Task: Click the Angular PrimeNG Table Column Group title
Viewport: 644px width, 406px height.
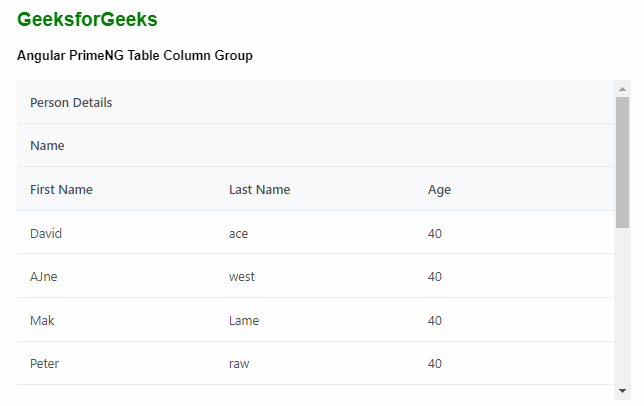Action: pos(135,56)
